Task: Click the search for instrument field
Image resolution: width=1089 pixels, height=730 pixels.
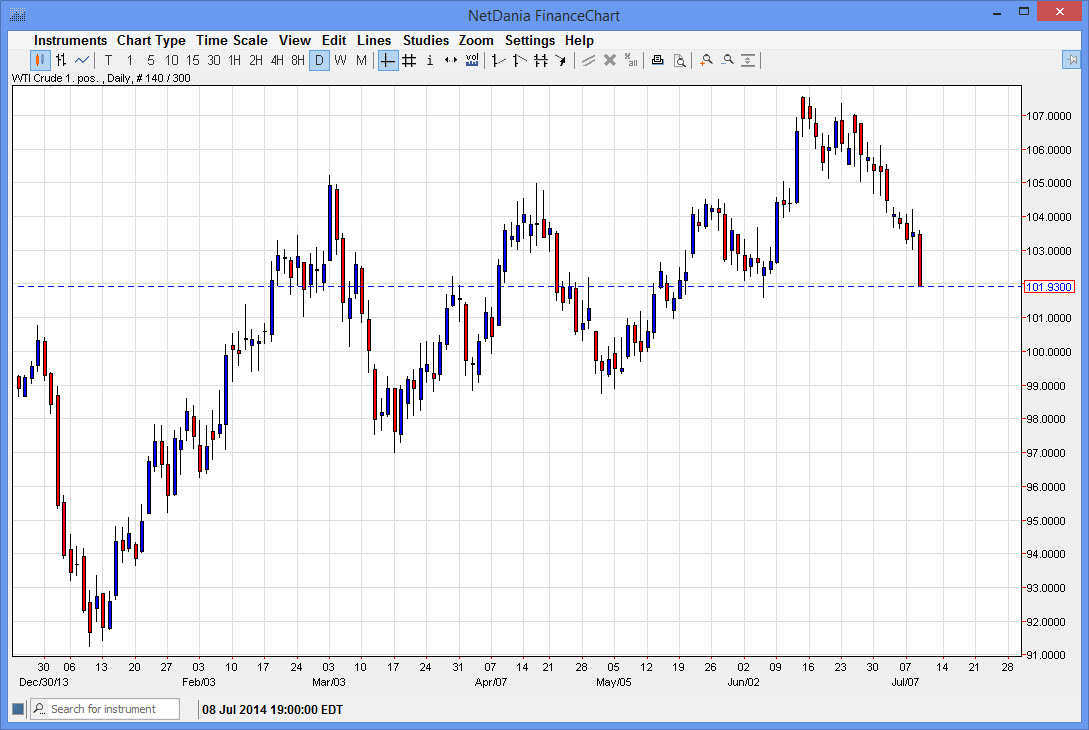Action: 110,708
